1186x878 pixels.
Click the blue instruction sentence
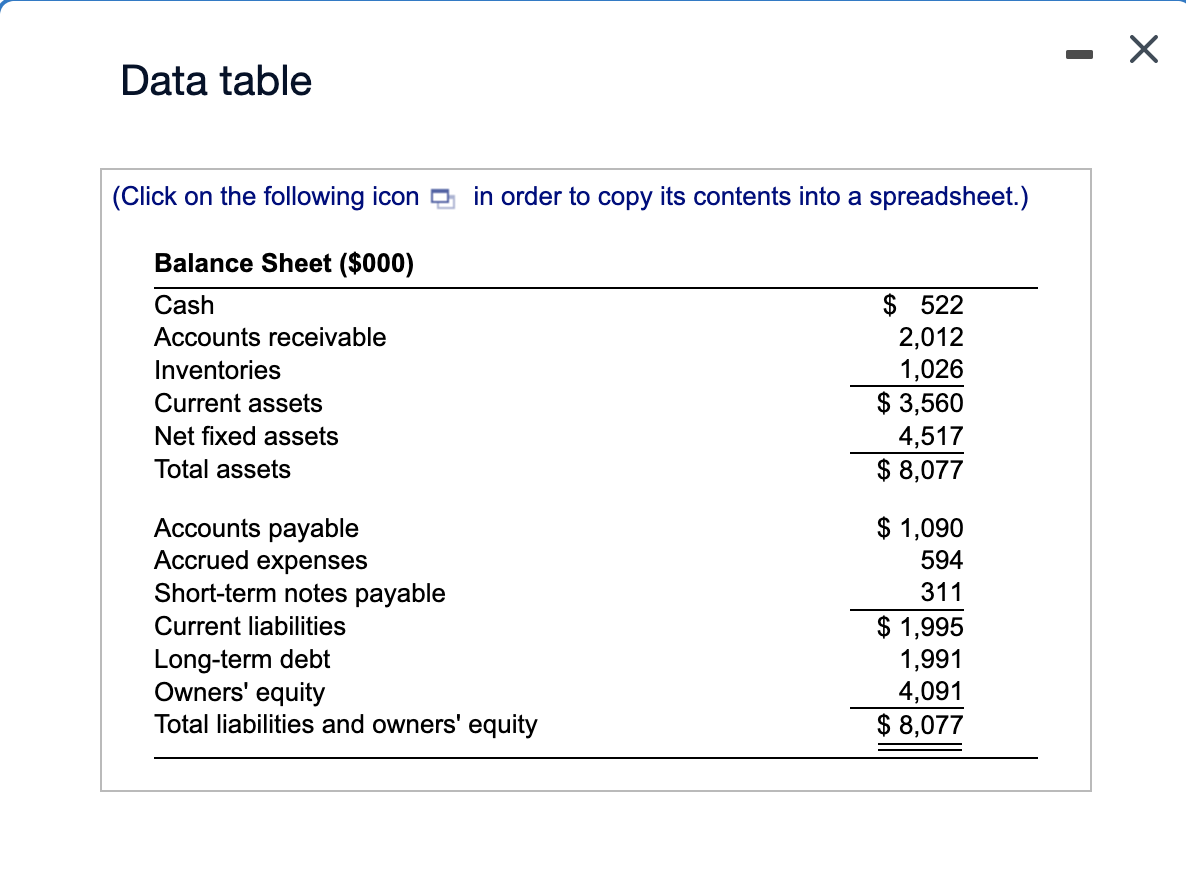coord(570,196)
